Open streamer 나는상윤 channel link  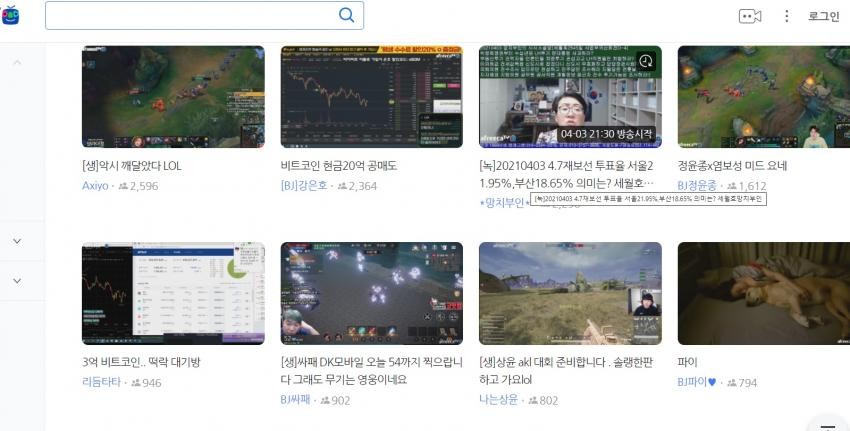tap(498, 400)
